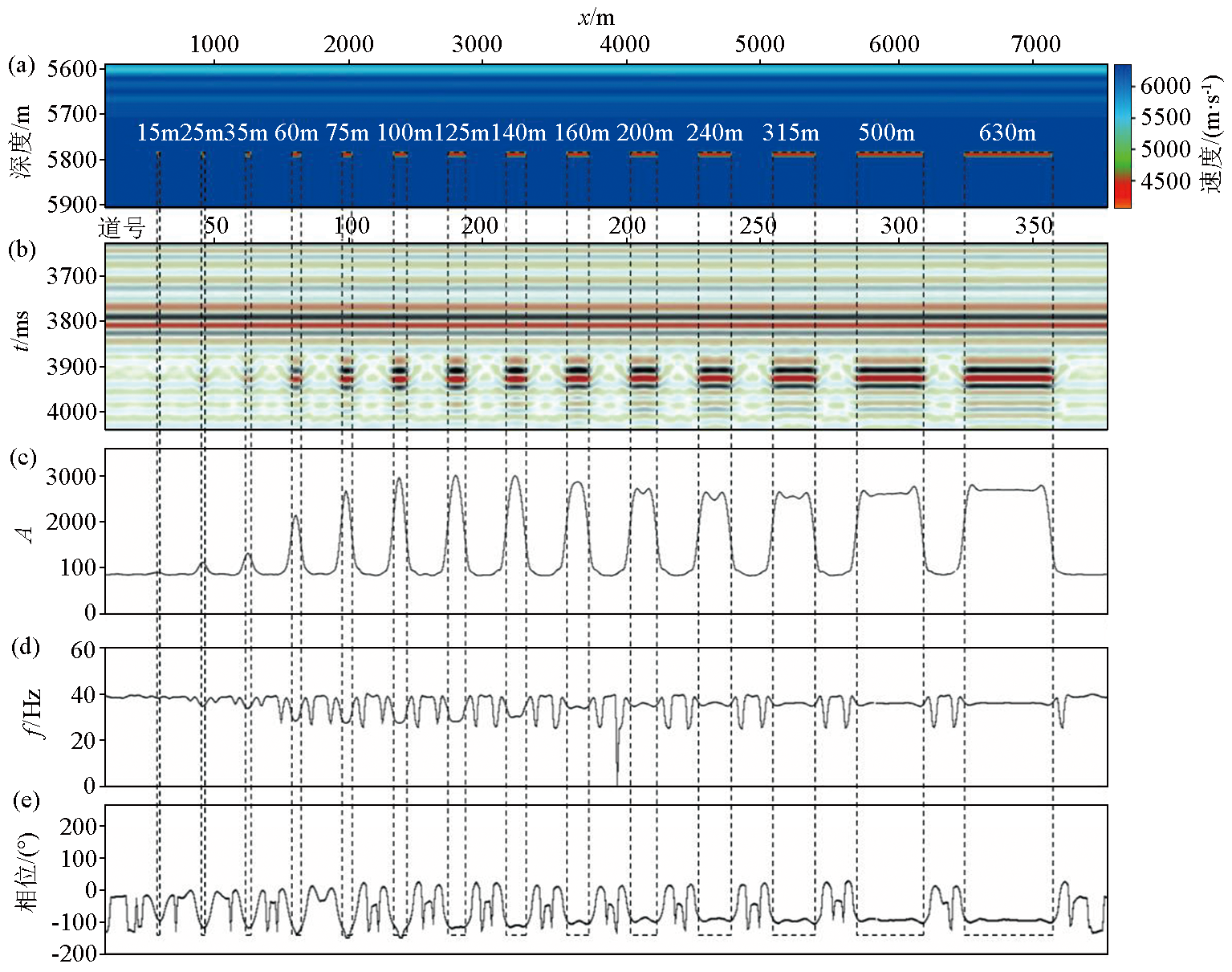Click the 3800 time tick
This screenshot has width=1232, height=972.
point(72,321)
